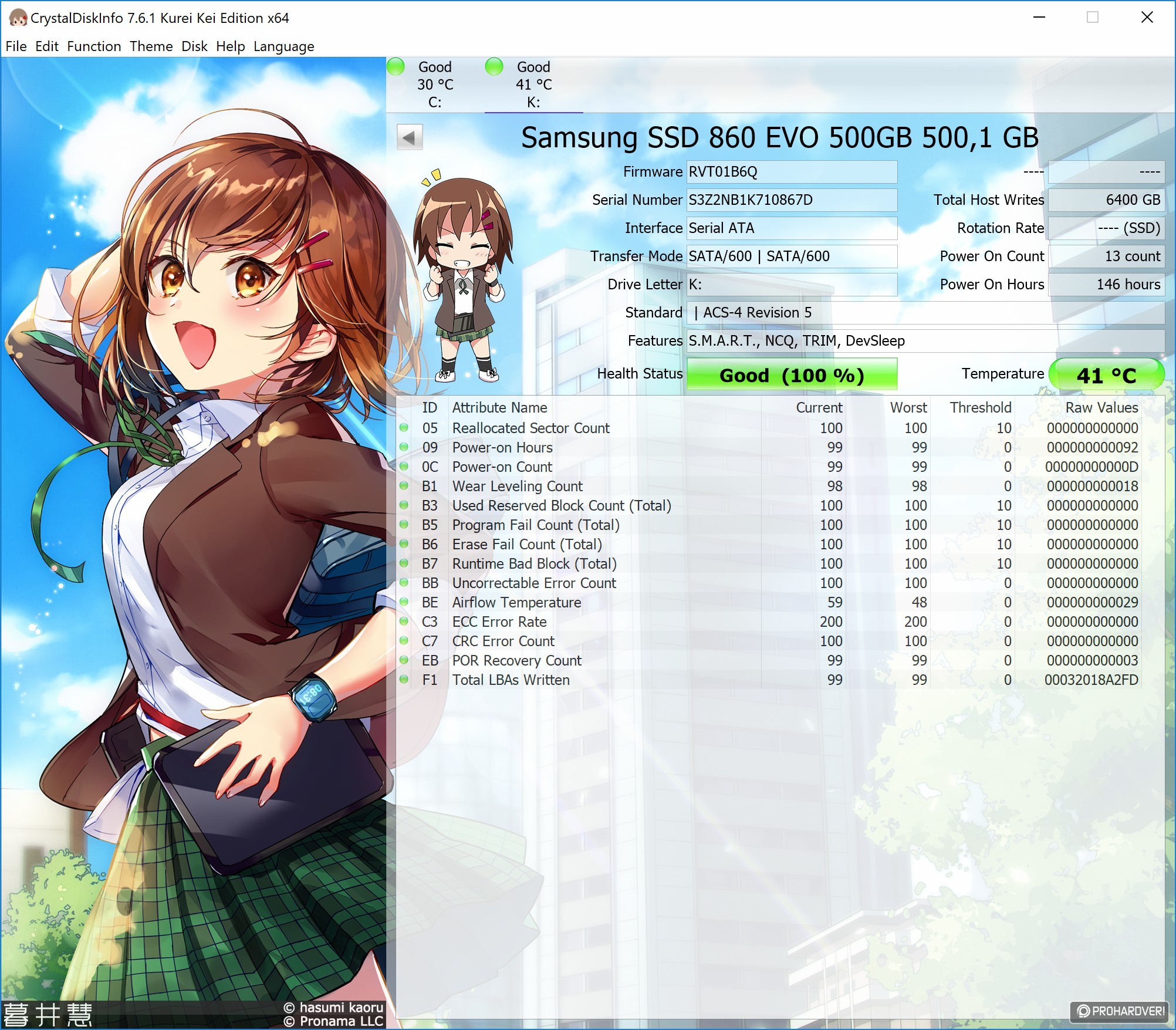This screenshot has width=1176, height=1030.
Task: Select Used Reserved Block Count (Total) row
Action: click(x=769, y=506)
